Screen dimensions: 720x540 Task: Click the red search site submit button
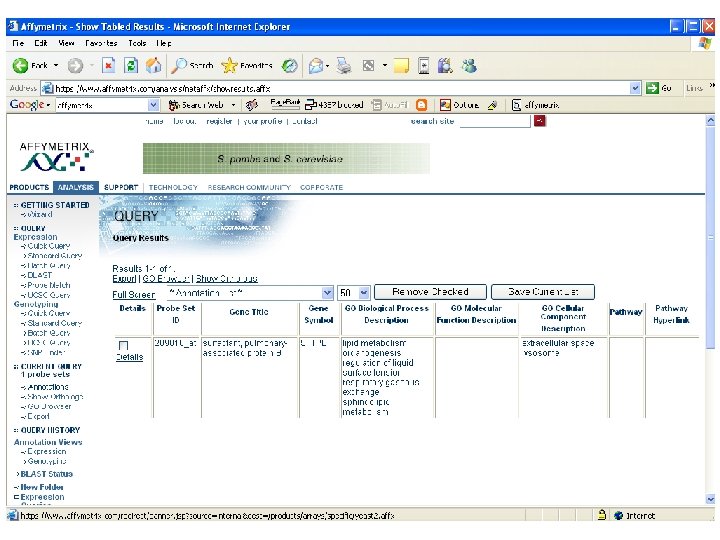click(540, 121)
